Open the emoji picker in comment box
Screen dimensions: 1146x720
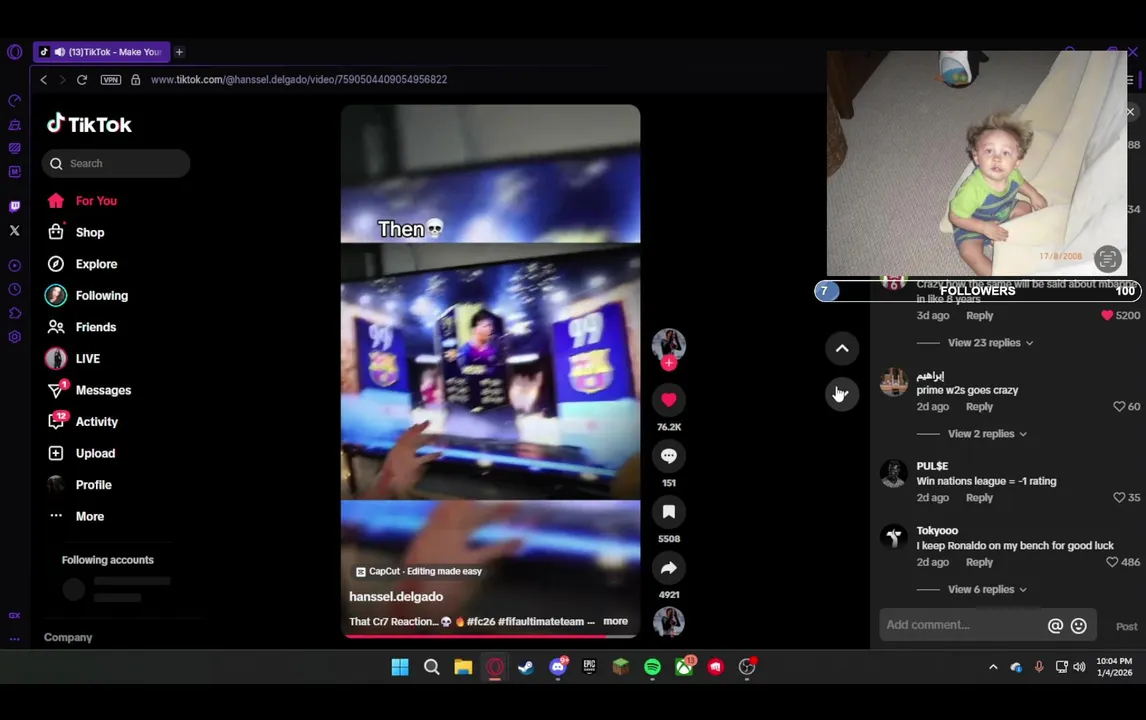pos(1079,626)
